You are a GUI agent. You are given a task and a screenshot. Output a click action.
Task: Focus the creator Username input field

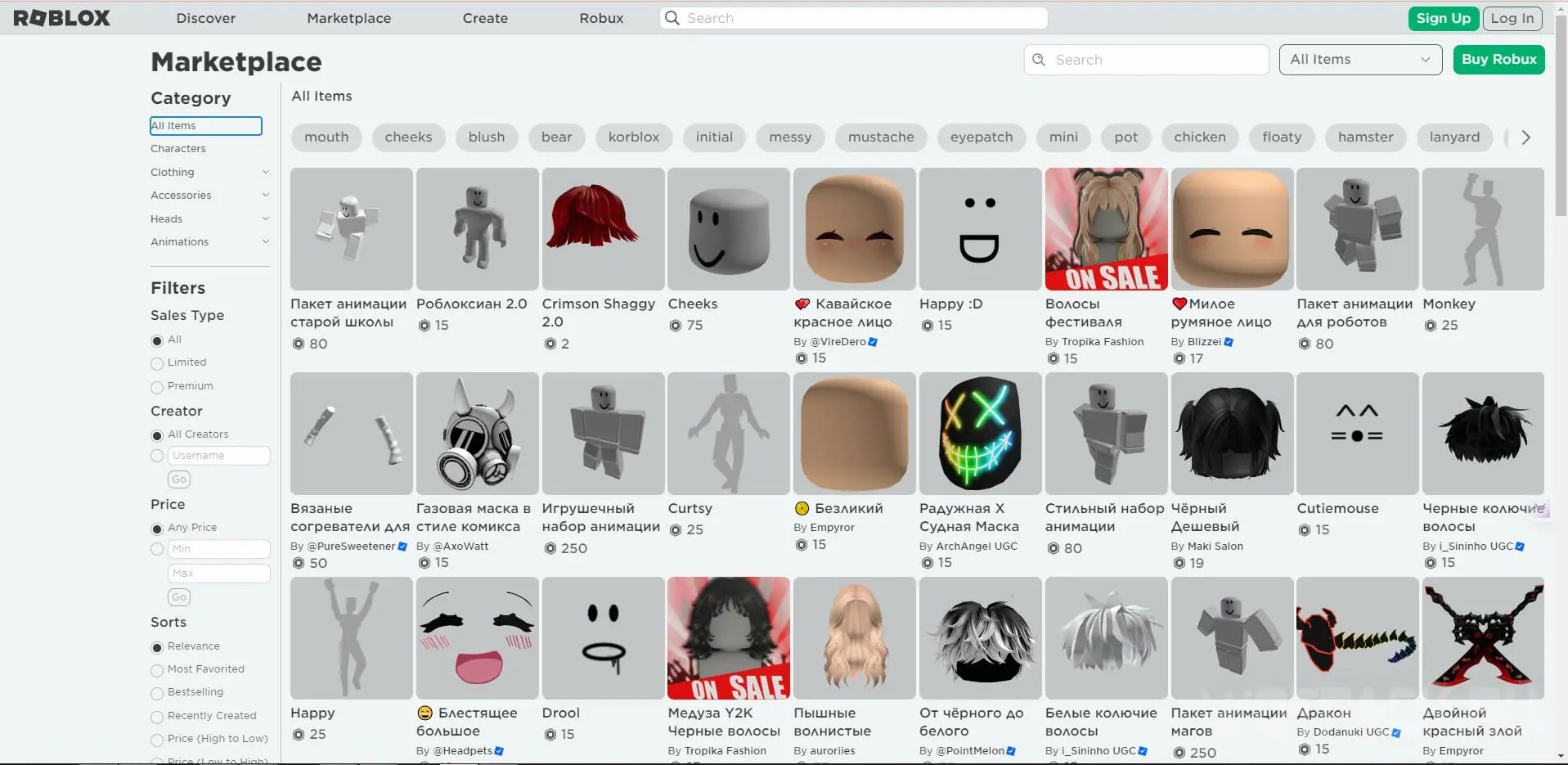coord(219,456)
